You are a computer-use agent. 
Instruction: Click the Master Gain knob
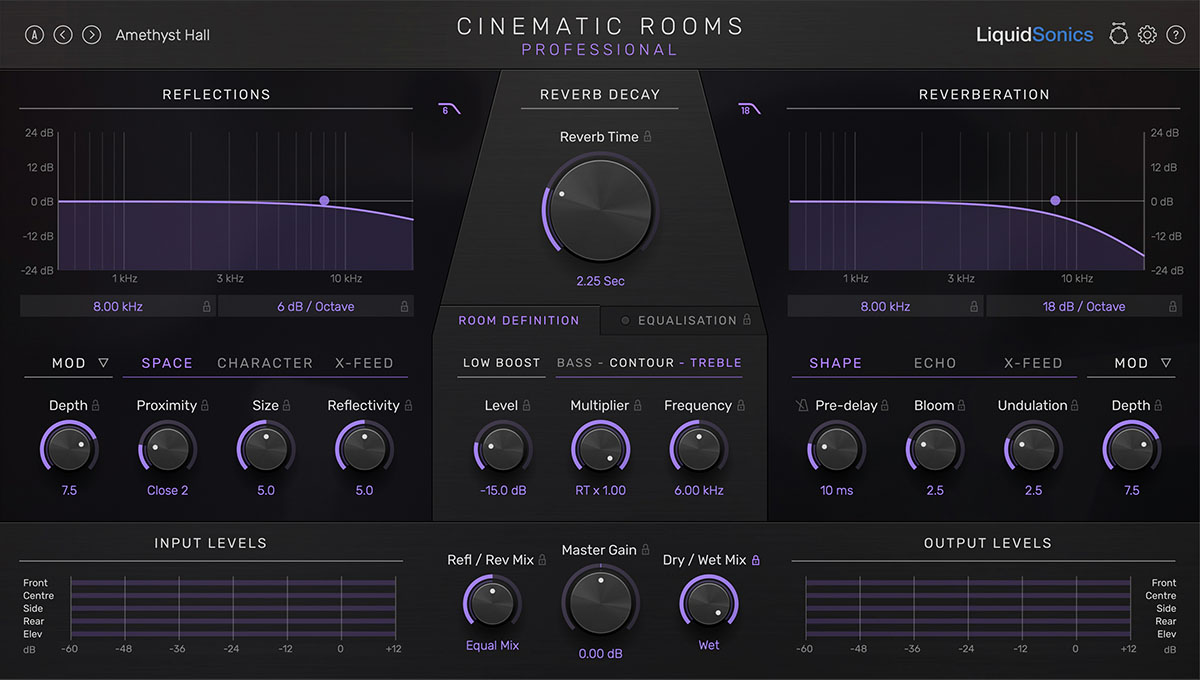tap(601, 604)
